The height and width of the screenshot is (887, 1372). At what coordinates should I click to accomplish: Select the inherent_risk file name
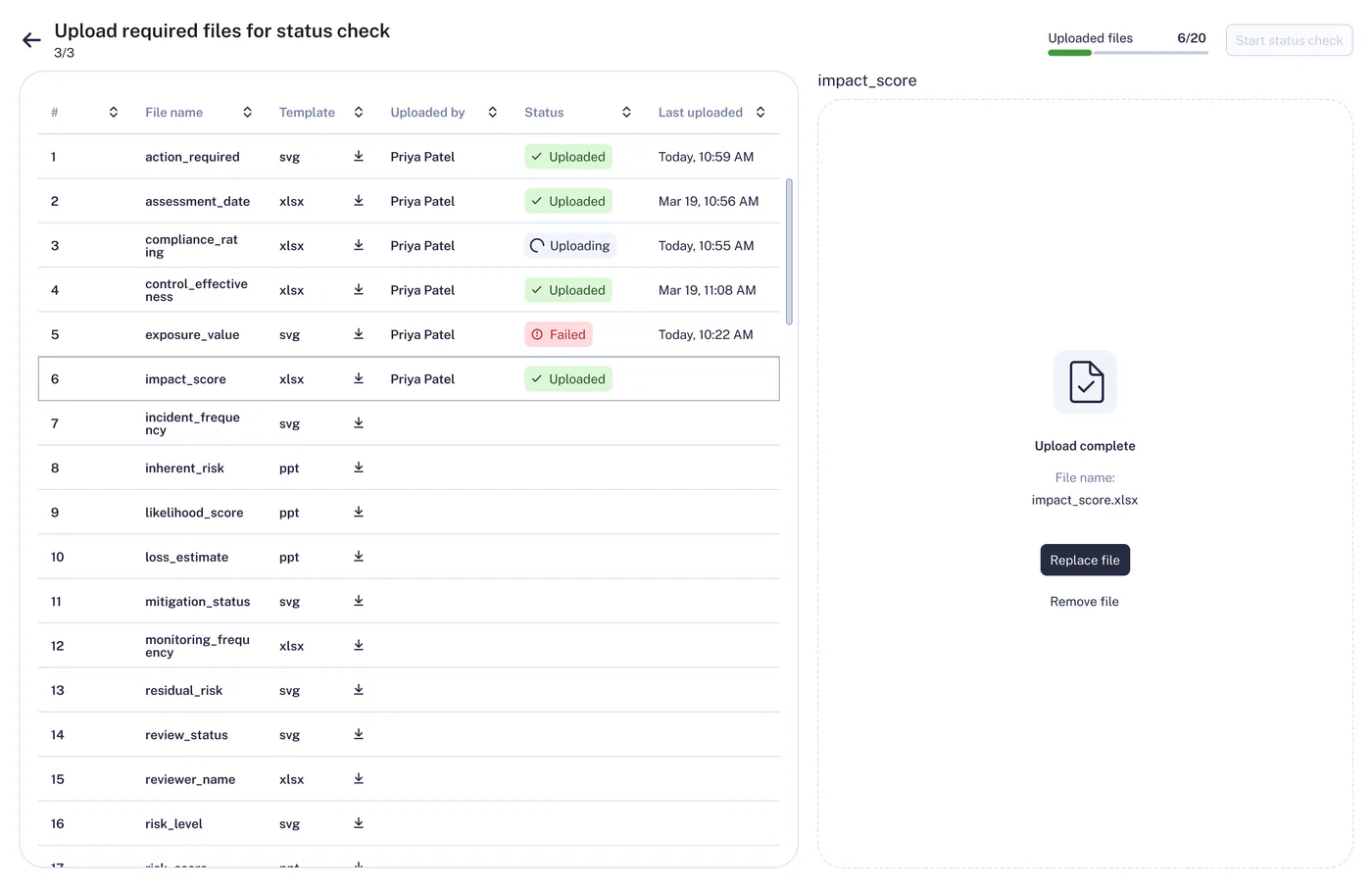(x=184, y=468)
